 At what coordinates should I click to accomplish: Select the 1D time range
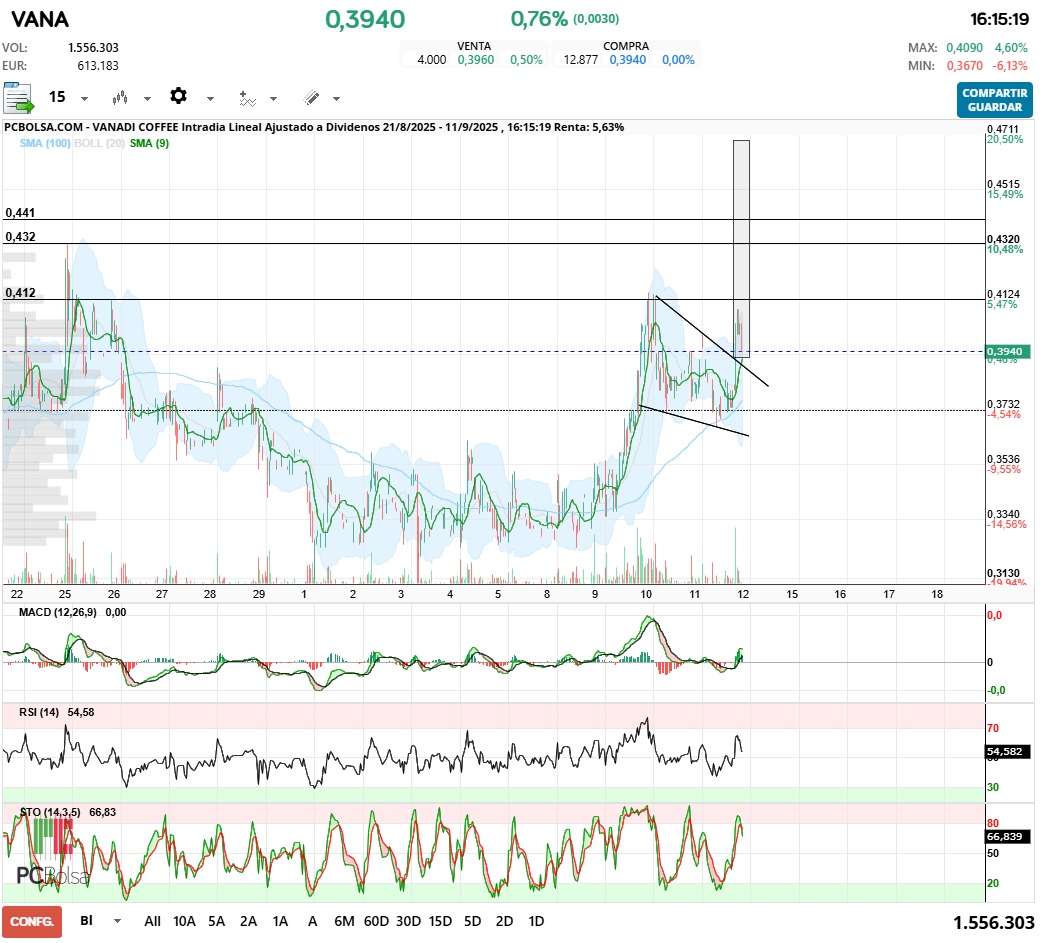[536, 922]
